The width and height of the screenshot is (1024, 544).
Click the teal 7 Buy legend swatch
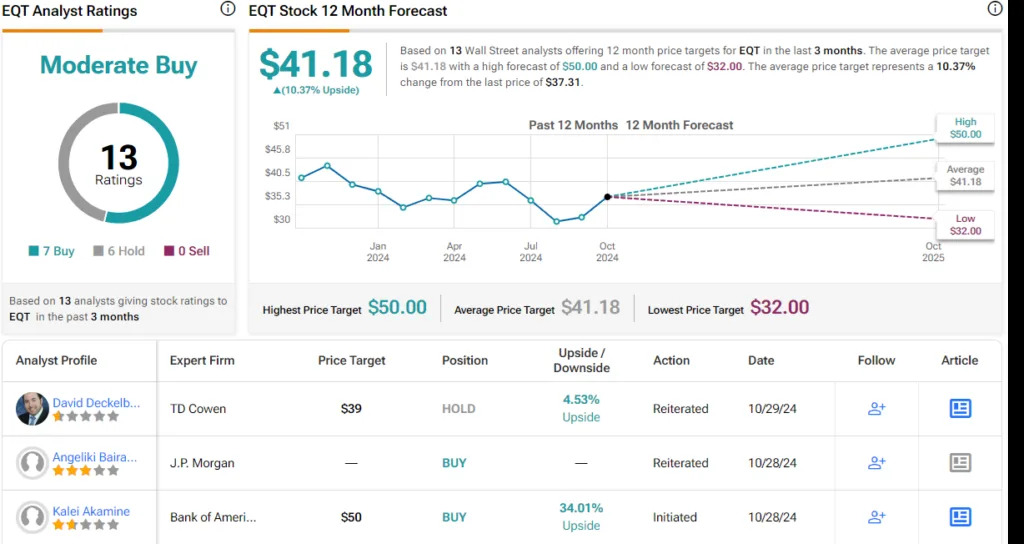(32, 251)
